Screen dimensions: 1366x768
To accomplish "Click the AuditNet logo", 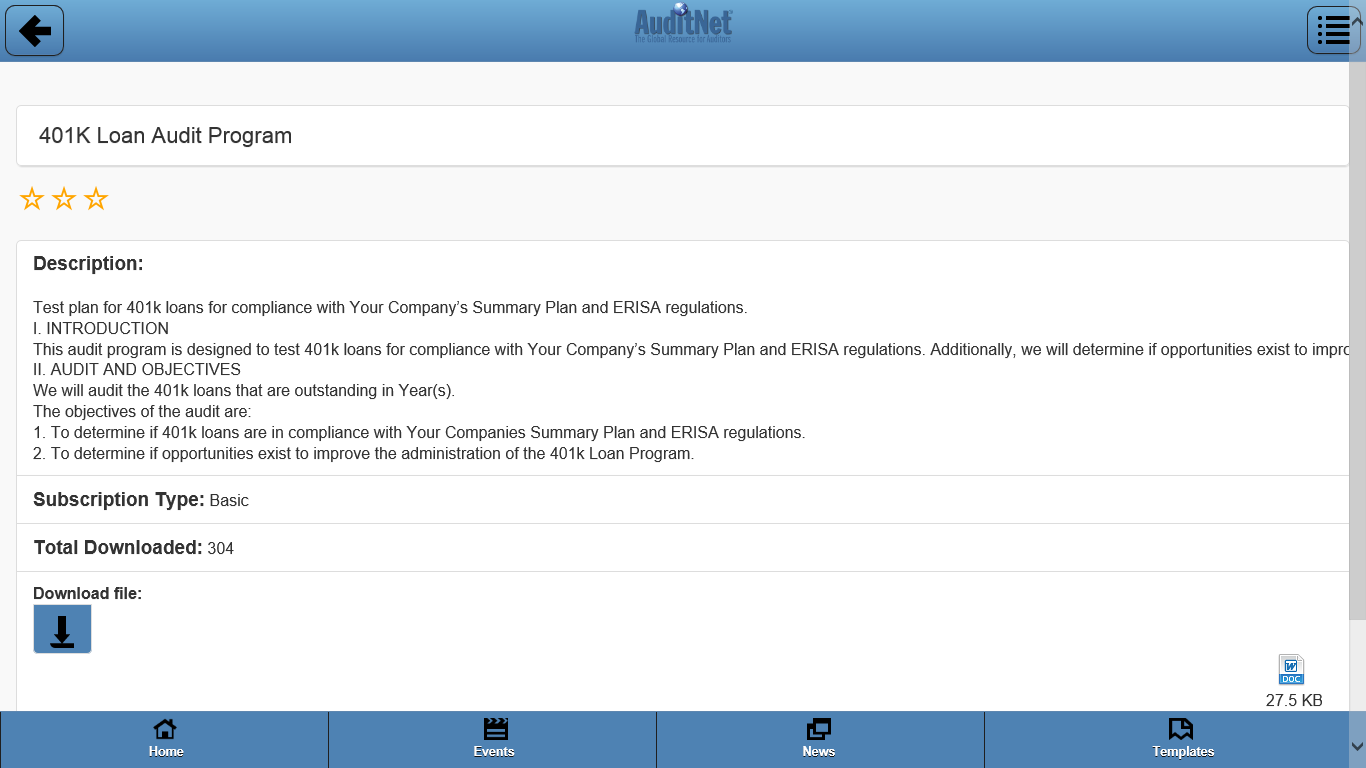I will click(x=683, y=24).
